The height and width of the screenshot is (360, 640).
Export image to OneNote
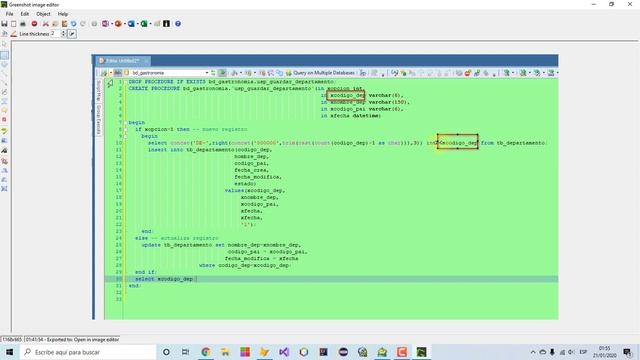coord(105,24)
